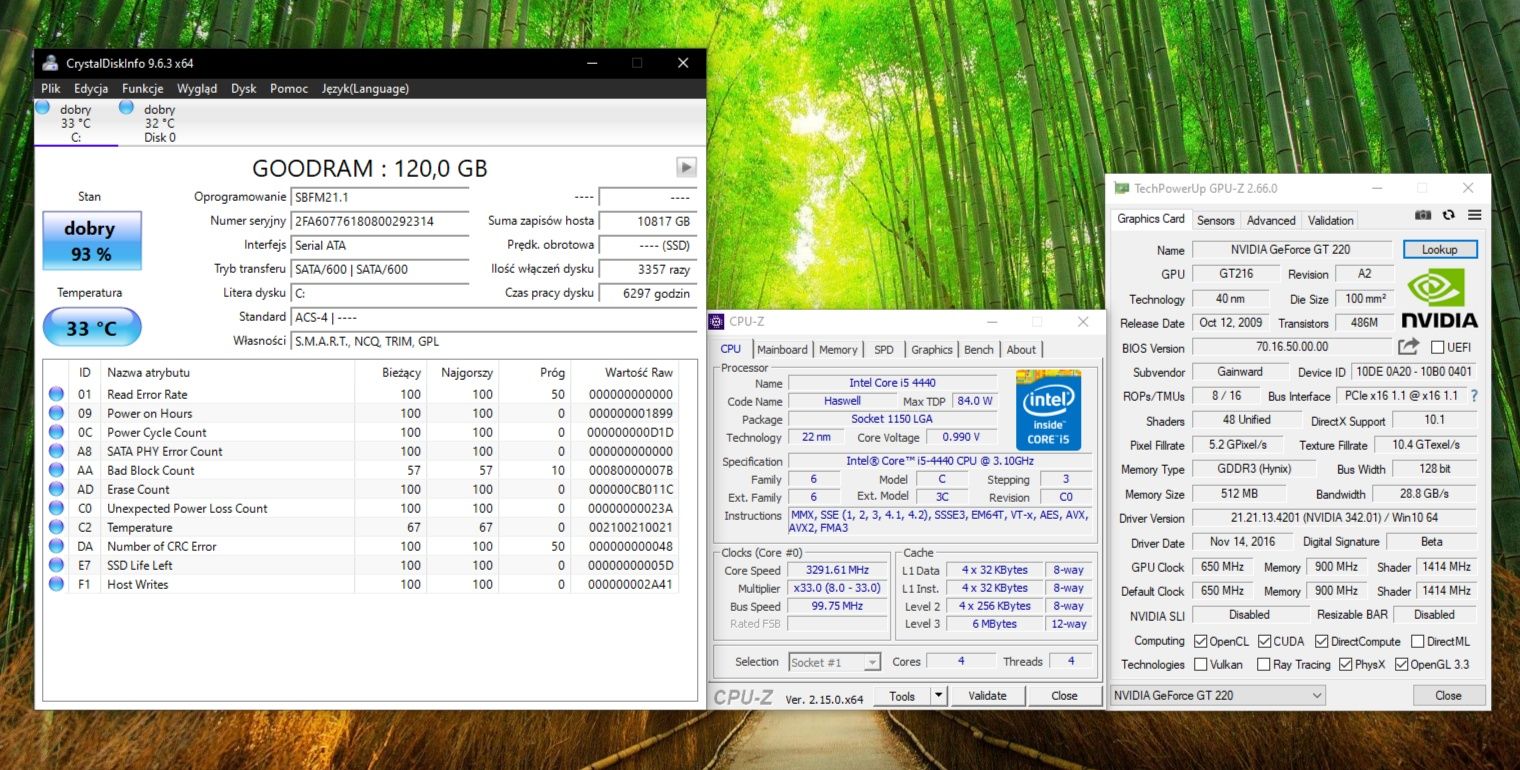Viewport: 1520px width, 770px height.
Task: Click the GPU-Z title bar app icon
Action: click(1122, 188)
